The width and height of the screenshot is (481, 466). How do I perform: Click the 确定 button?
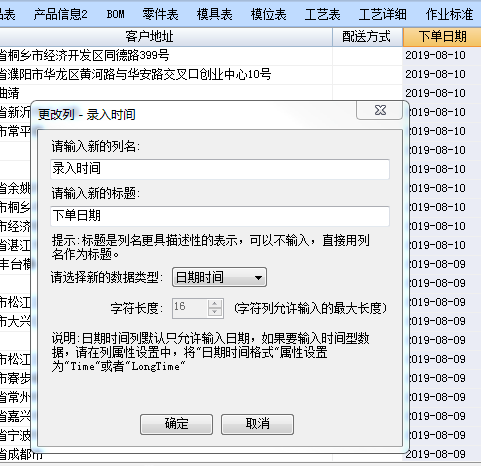click(176, 424)
